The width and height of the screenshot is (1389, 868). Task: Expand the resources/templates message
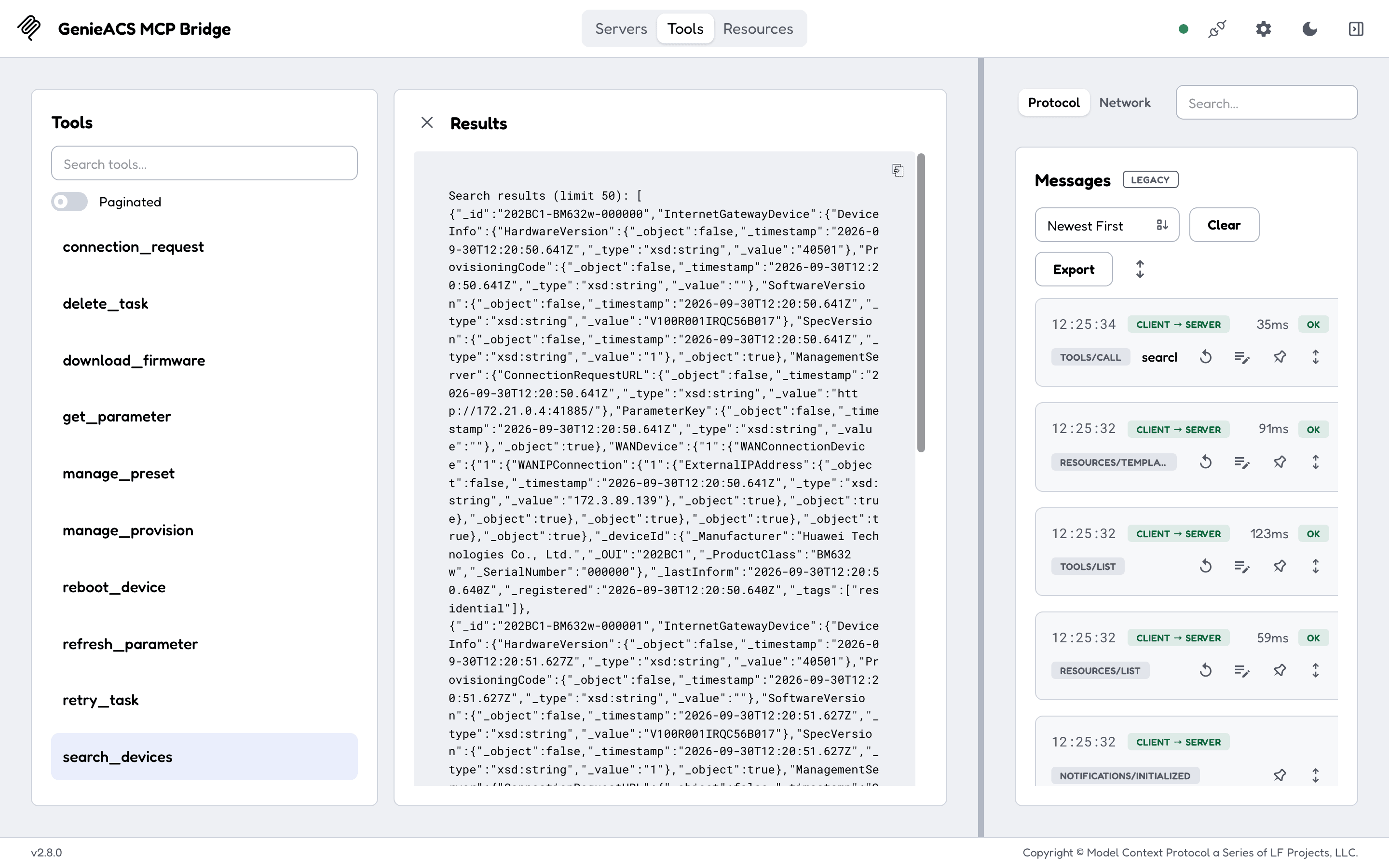point(1316,462)
